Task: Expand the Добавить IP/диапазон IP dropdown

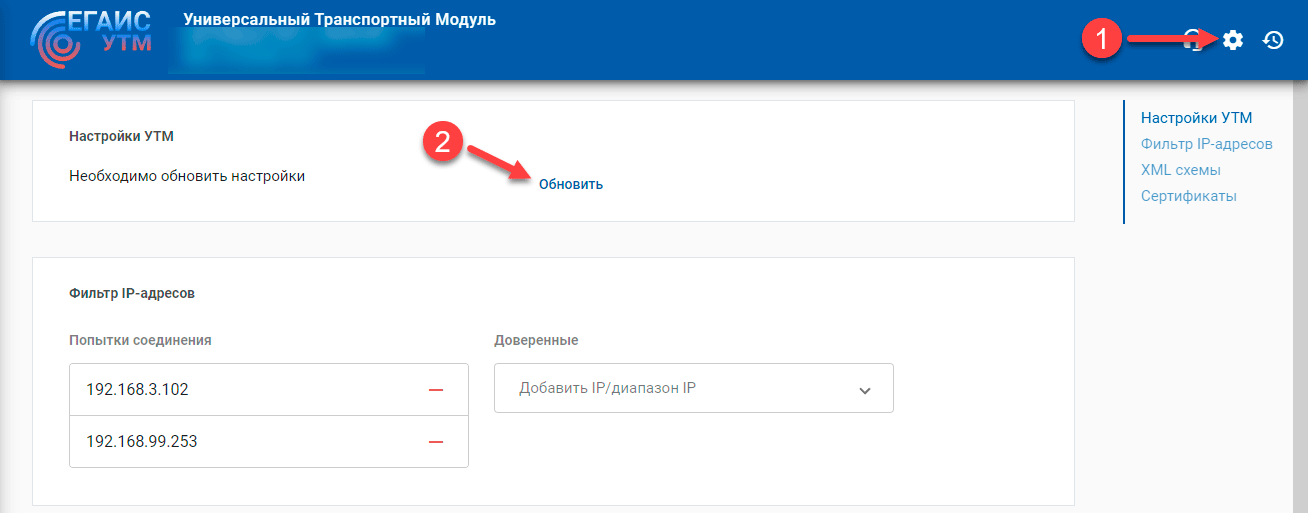Action: [x=680, y=388]
